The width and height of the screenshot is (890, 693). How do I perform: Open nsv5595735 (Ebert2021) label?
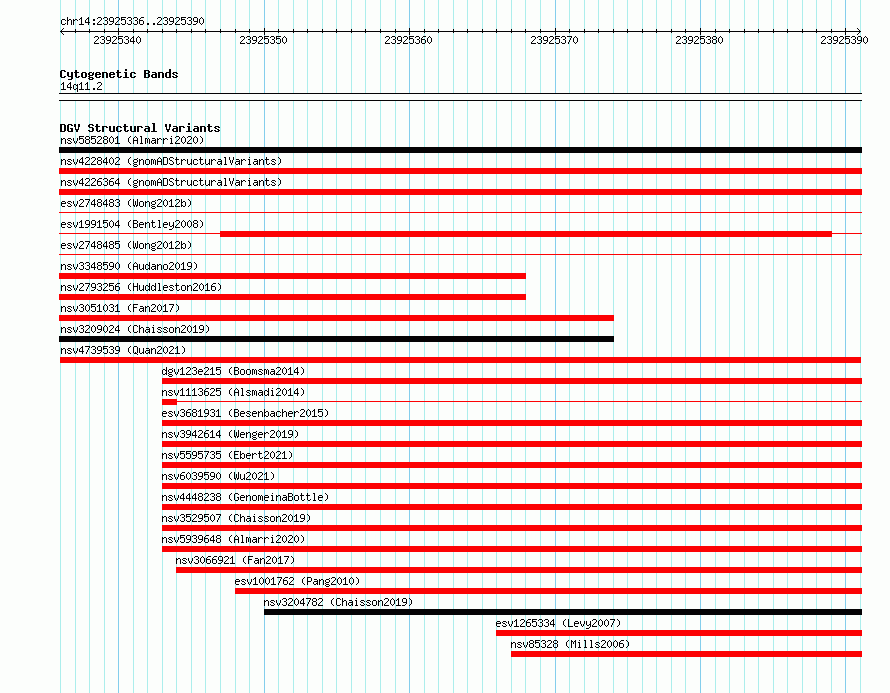pos(227,455)
